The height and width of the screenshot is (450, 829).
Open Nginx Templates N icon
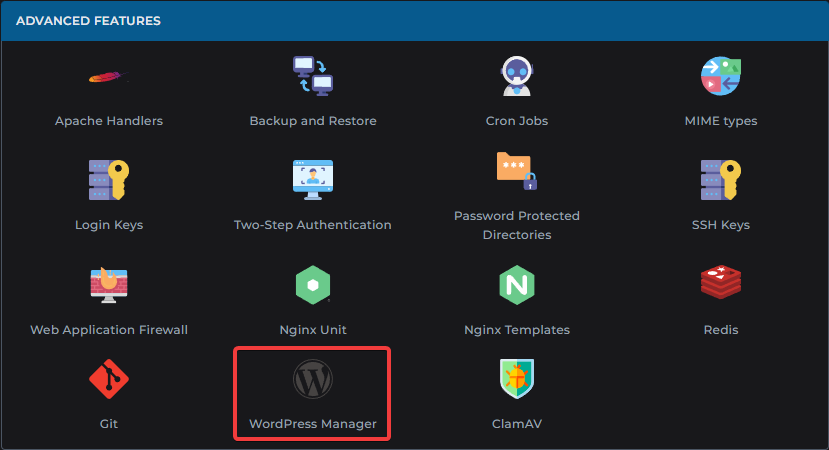517,284
